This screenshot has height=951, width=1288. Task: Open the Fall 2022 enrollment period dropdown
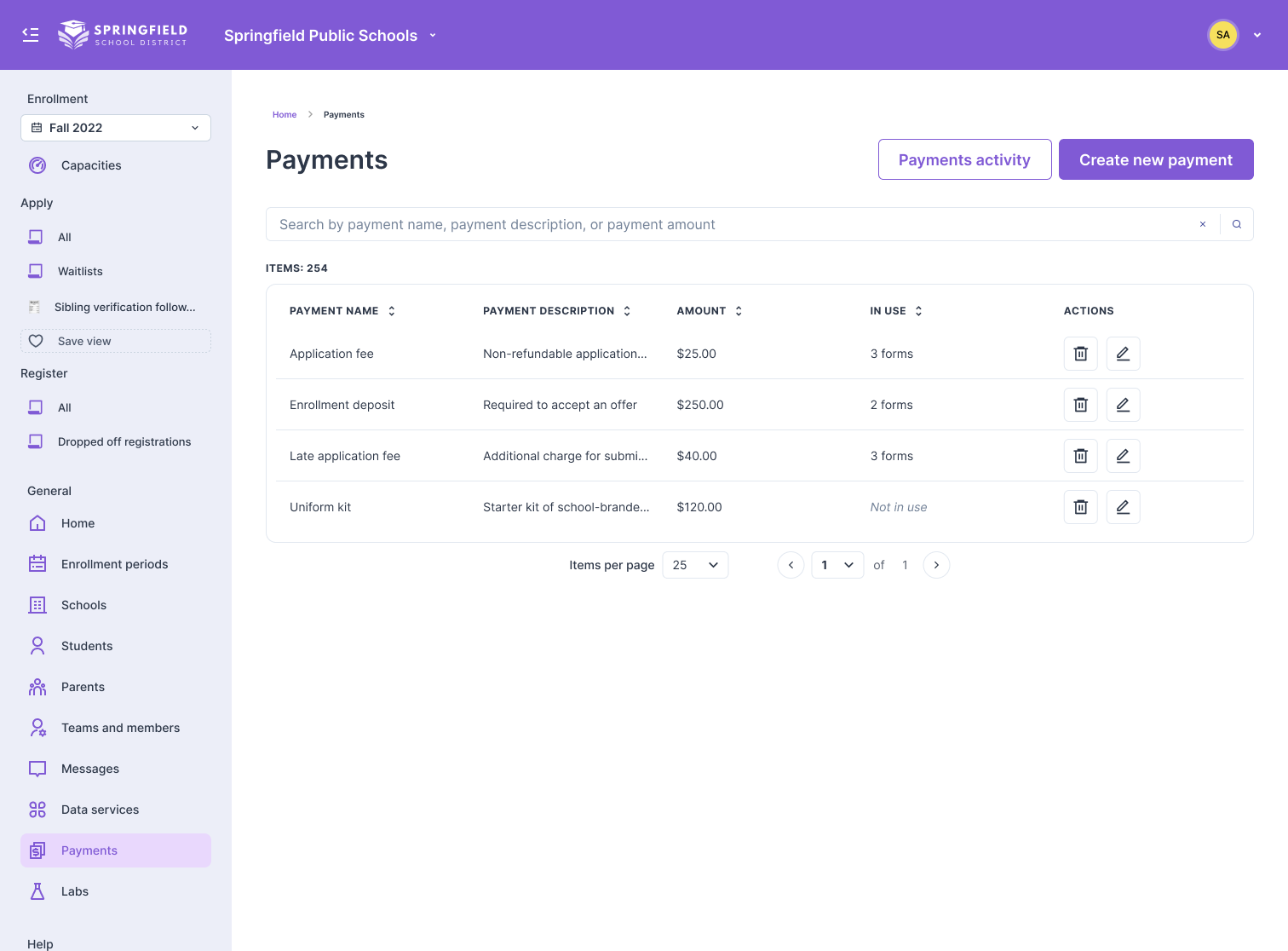coord(116,128)
